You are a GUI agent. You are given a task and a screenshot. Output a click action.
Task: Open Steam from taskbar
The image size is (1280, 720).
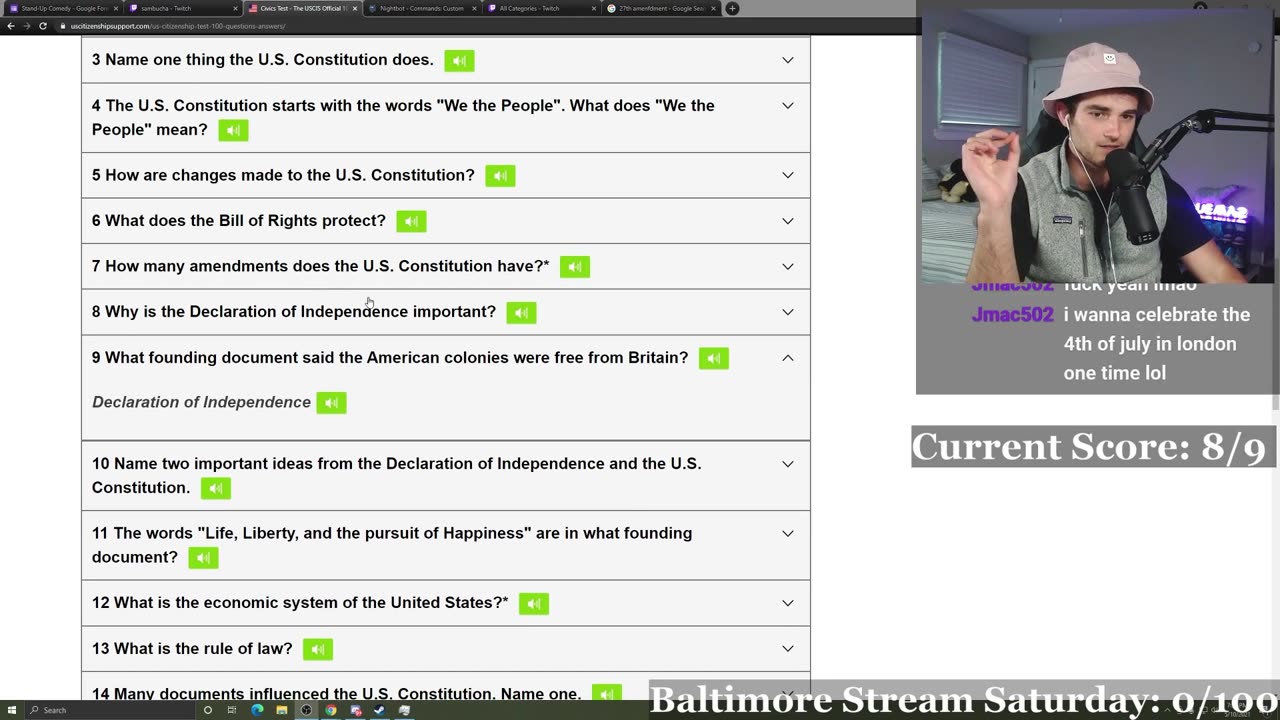click(379, 710)
